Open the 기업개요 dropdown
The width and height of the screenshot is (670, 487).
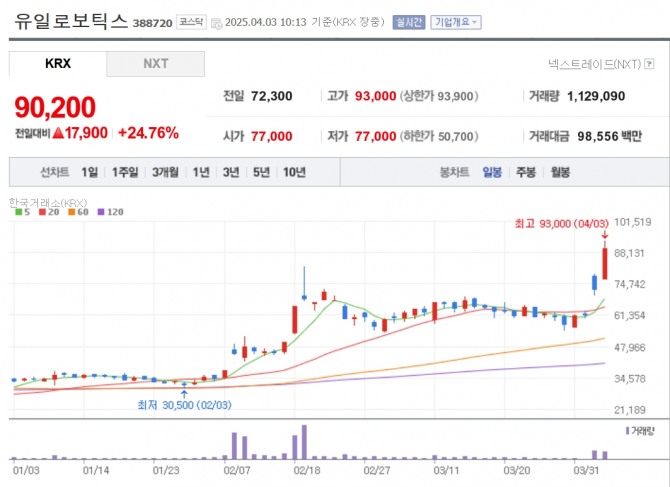click(456, 22)
